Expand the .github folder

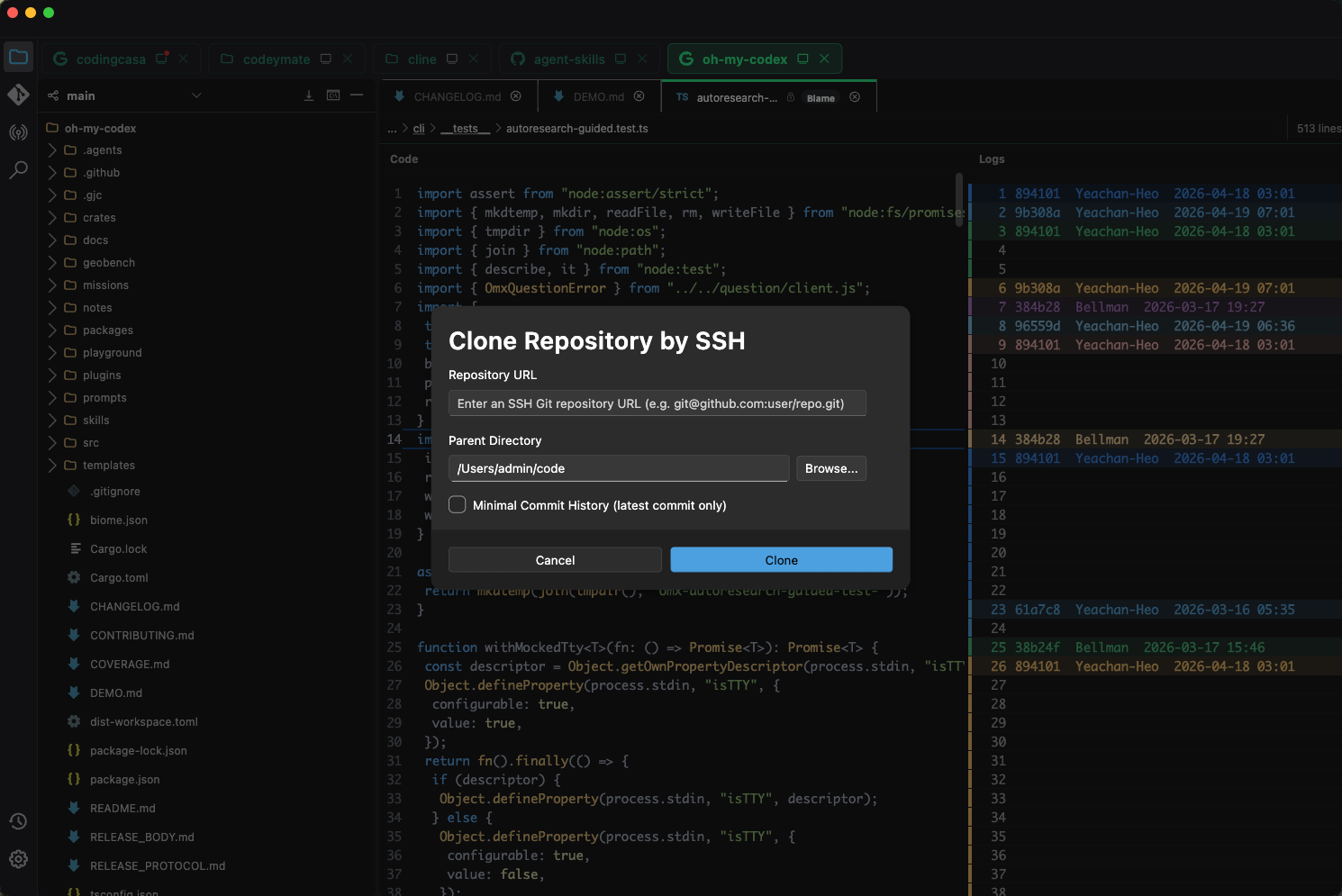pos(52,173)
